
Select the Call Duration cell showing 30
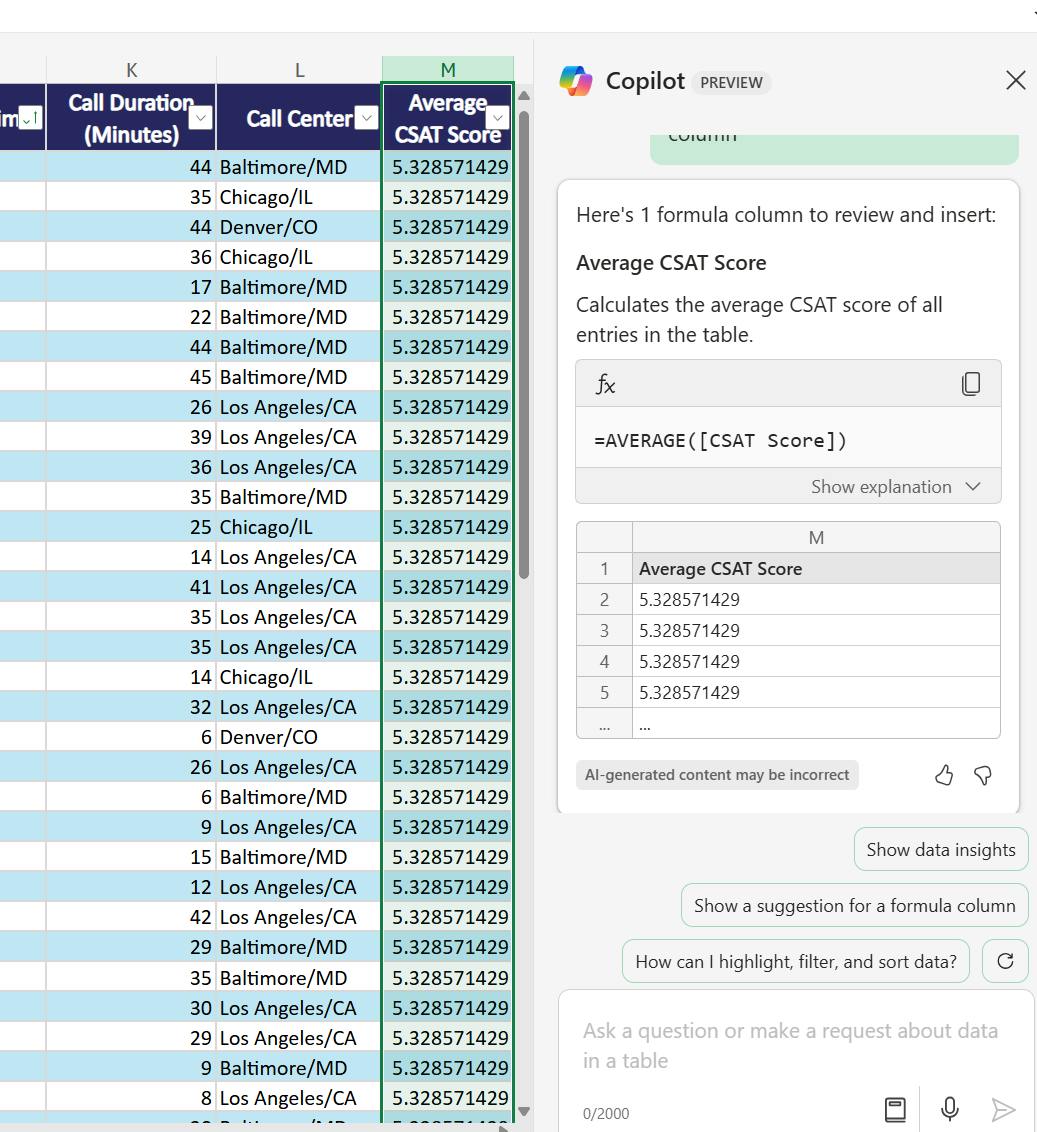(131, 1008)
